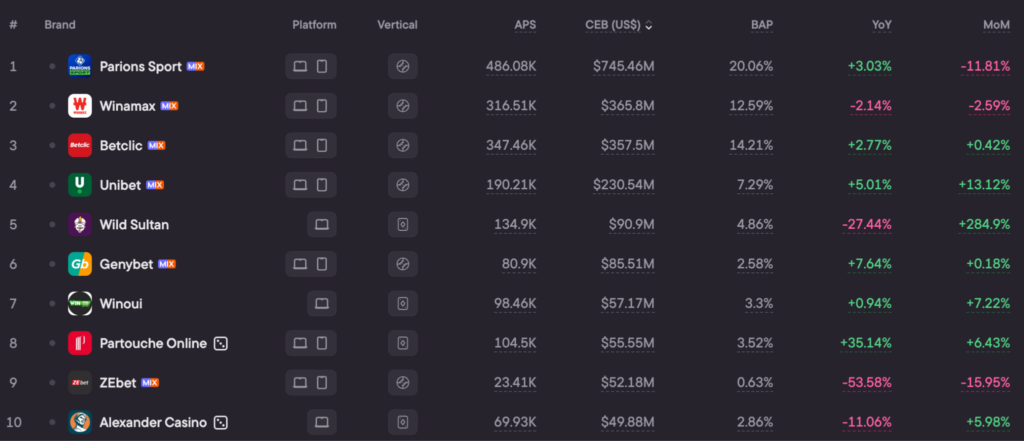Image resolution: width=1024 pixels, height=441 pixels.
Task: Click the MIX badge next to Unibet
Action: 155,185
